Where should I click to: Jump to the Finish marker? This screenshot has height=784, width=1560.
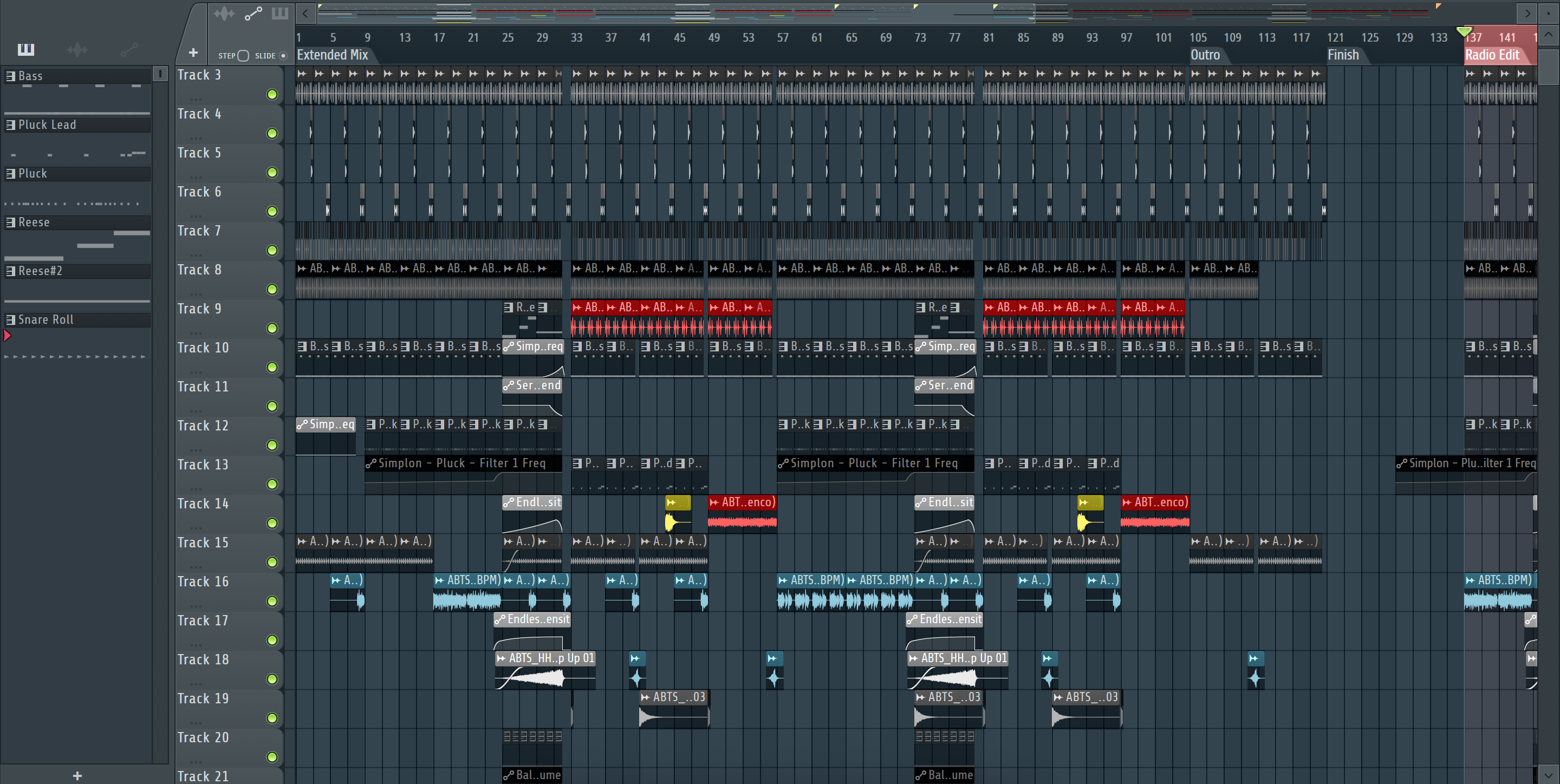pos(1343,55)
